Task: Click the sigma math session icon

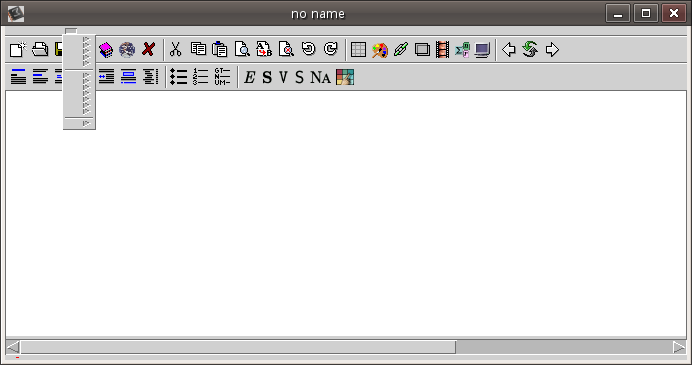Action: click(x=462, y=49)
